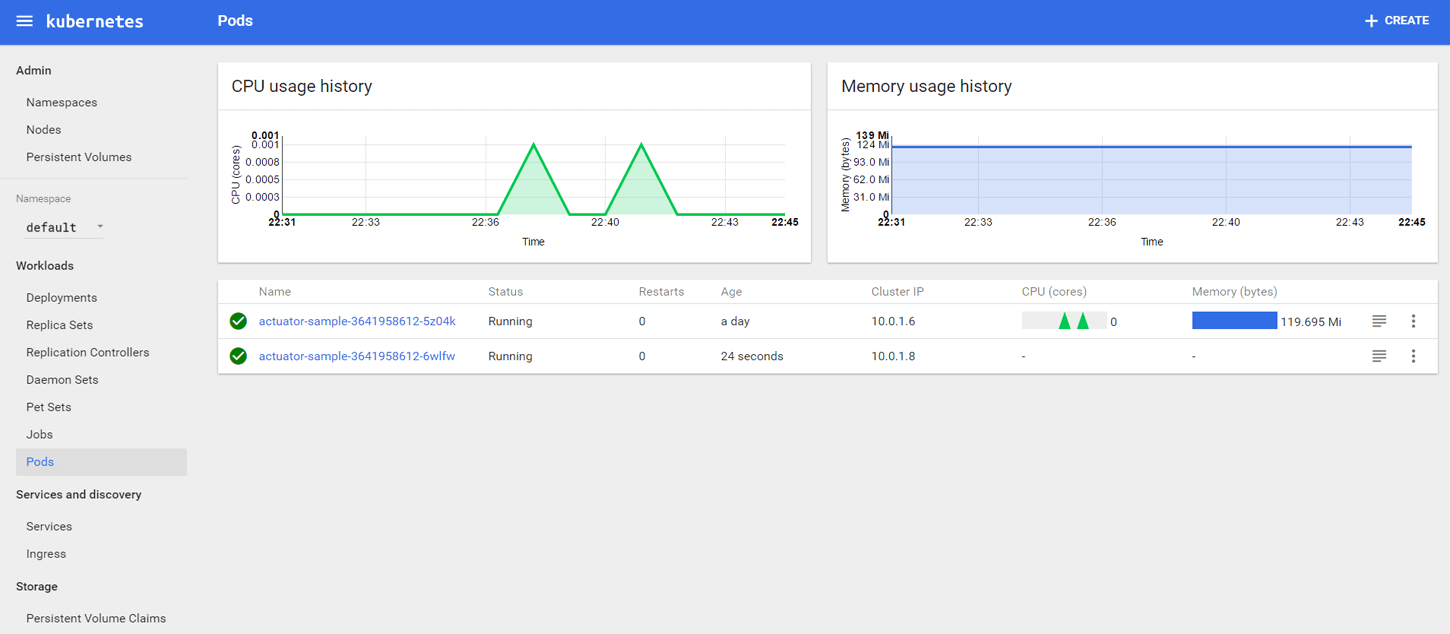Image resolution: width=1450 pixels, height=634 pixels.
Task: Click the plus CREATE button
Action: coord(1397,21)
